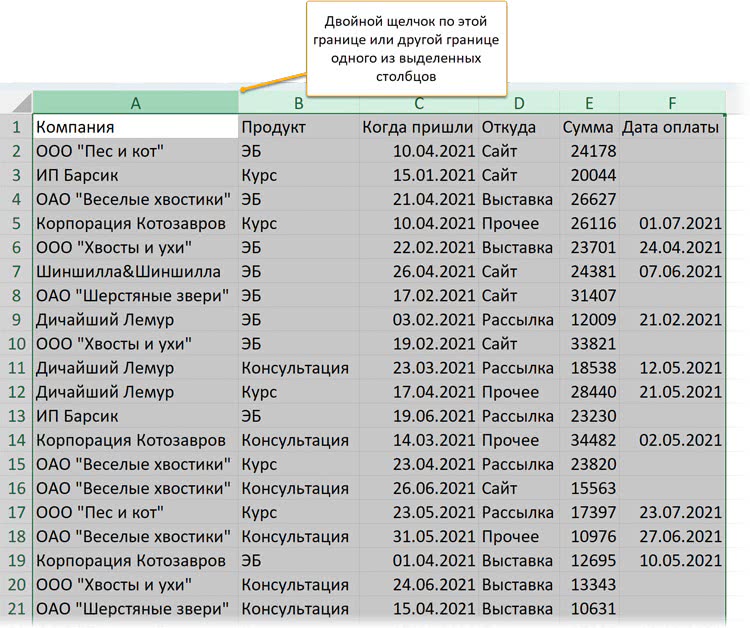The height and width of the screenshot is (628, 750).
Task: Select row 5 header
Action: point(16,223)
